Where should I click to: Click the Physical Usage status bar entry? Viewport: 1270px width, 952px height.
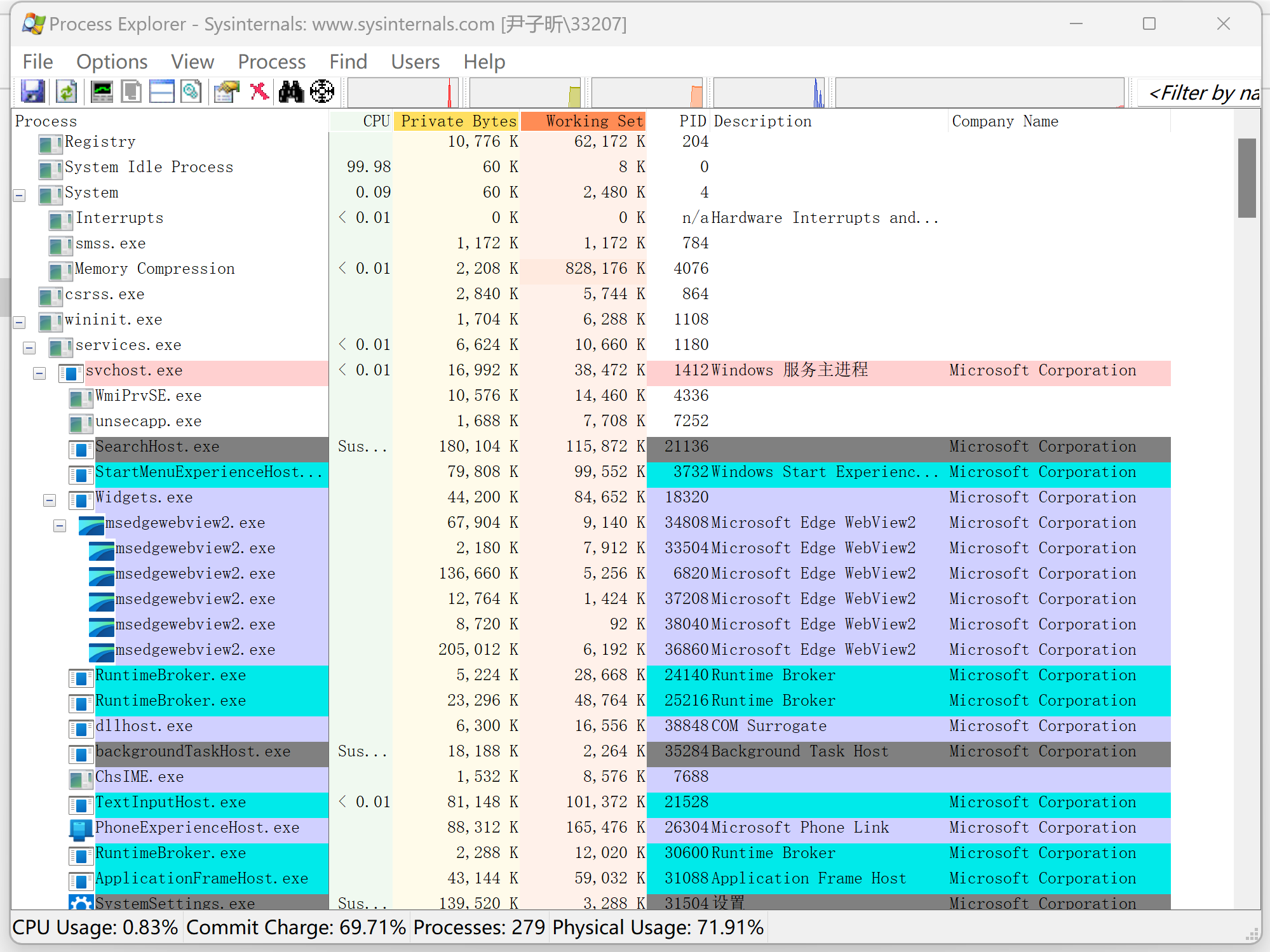tap(658, 927)
